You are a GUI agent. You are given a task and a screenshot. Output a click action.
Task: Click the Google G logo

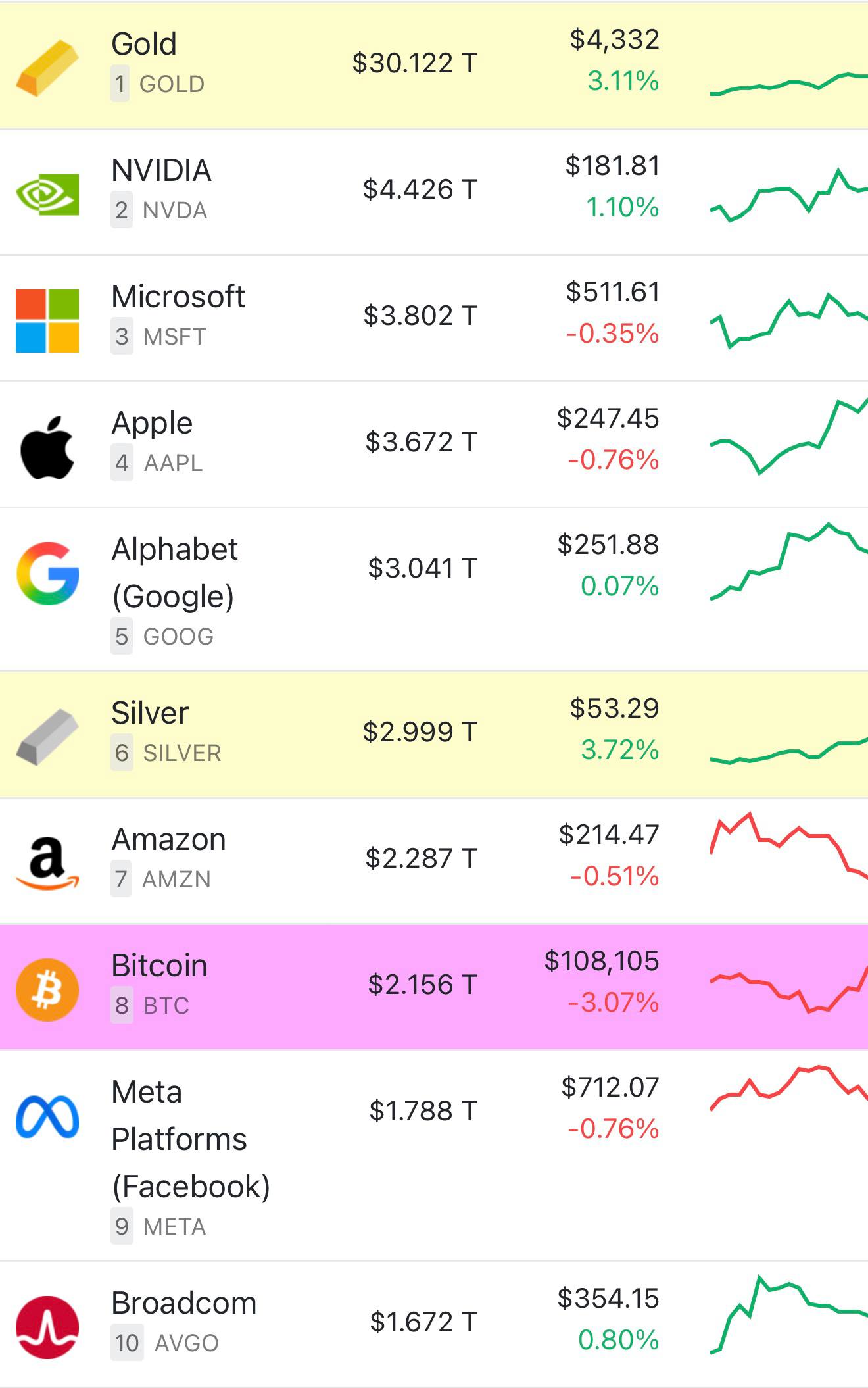click(47, 574)
